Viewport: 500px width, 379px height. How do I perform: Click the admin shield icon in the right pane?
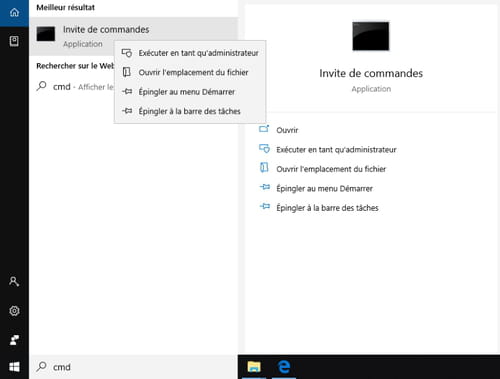click(264, 149)
